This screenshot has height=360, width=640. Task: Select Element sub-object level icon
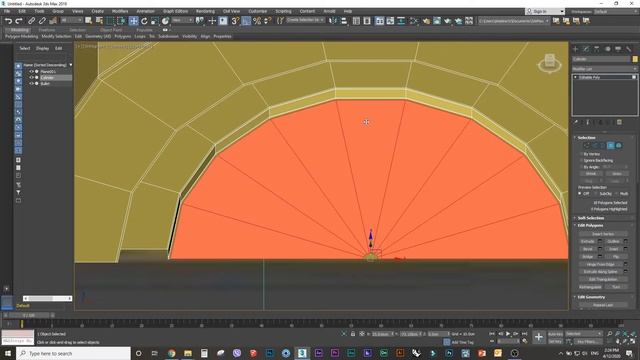point(619,145)
